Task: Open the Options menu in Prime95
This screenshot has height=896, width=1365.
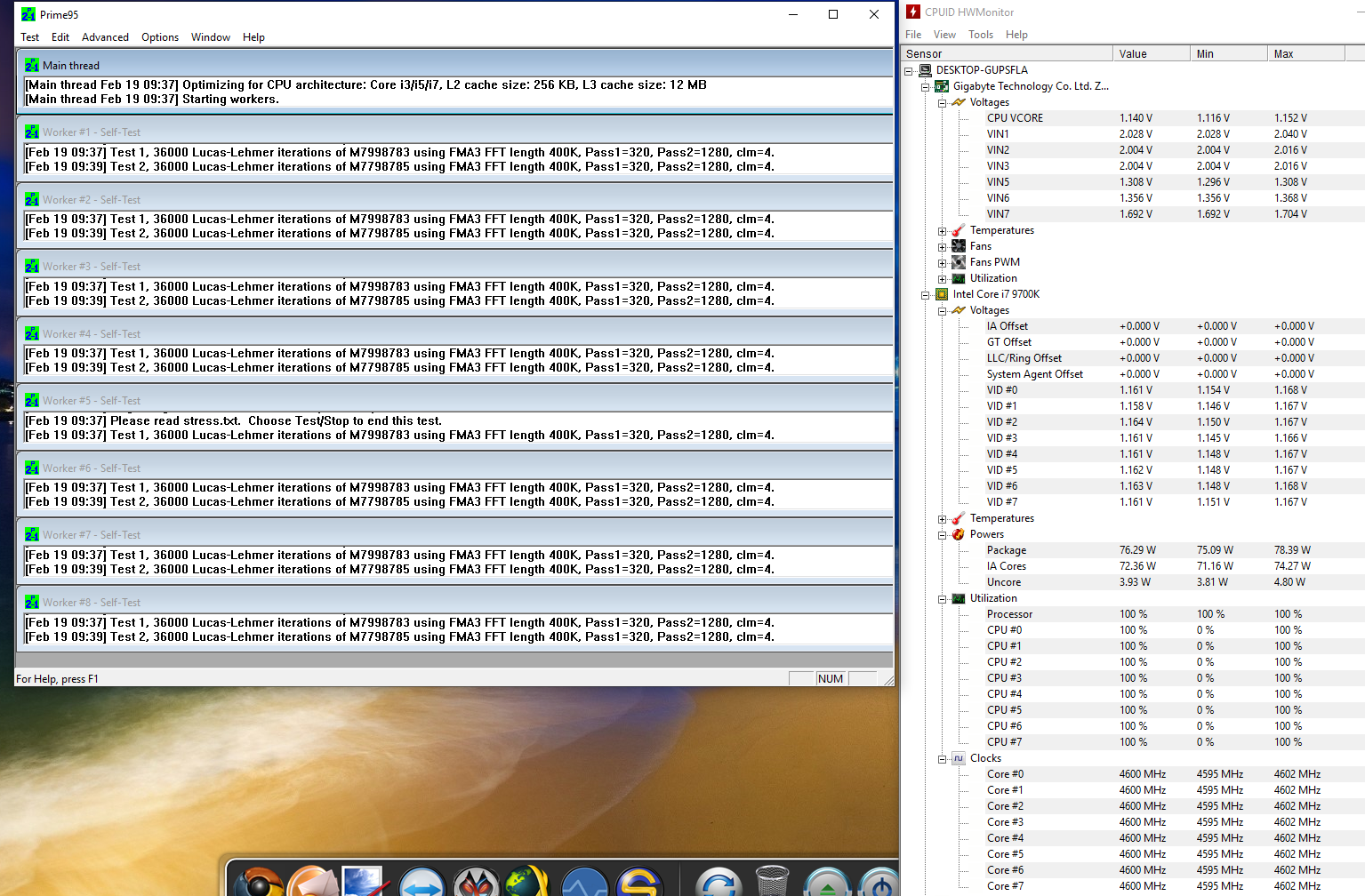Action: click(x=160, y=37)
